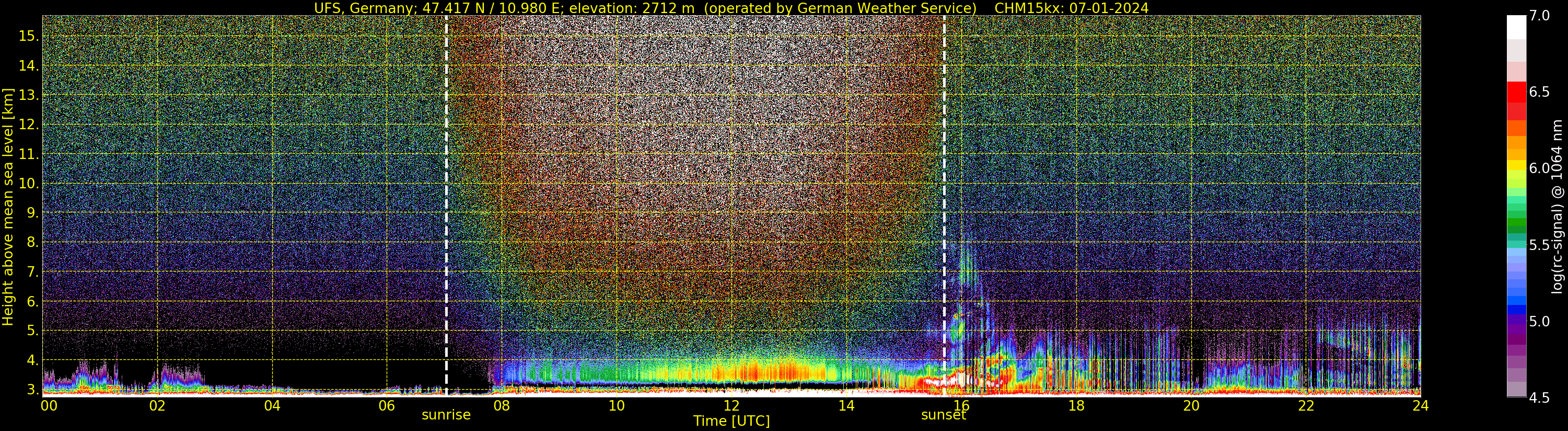The width and height of the screenshot is (1568, 431).
Task: Click the colorbar value '4.5'
Action: click(1538, 398)
